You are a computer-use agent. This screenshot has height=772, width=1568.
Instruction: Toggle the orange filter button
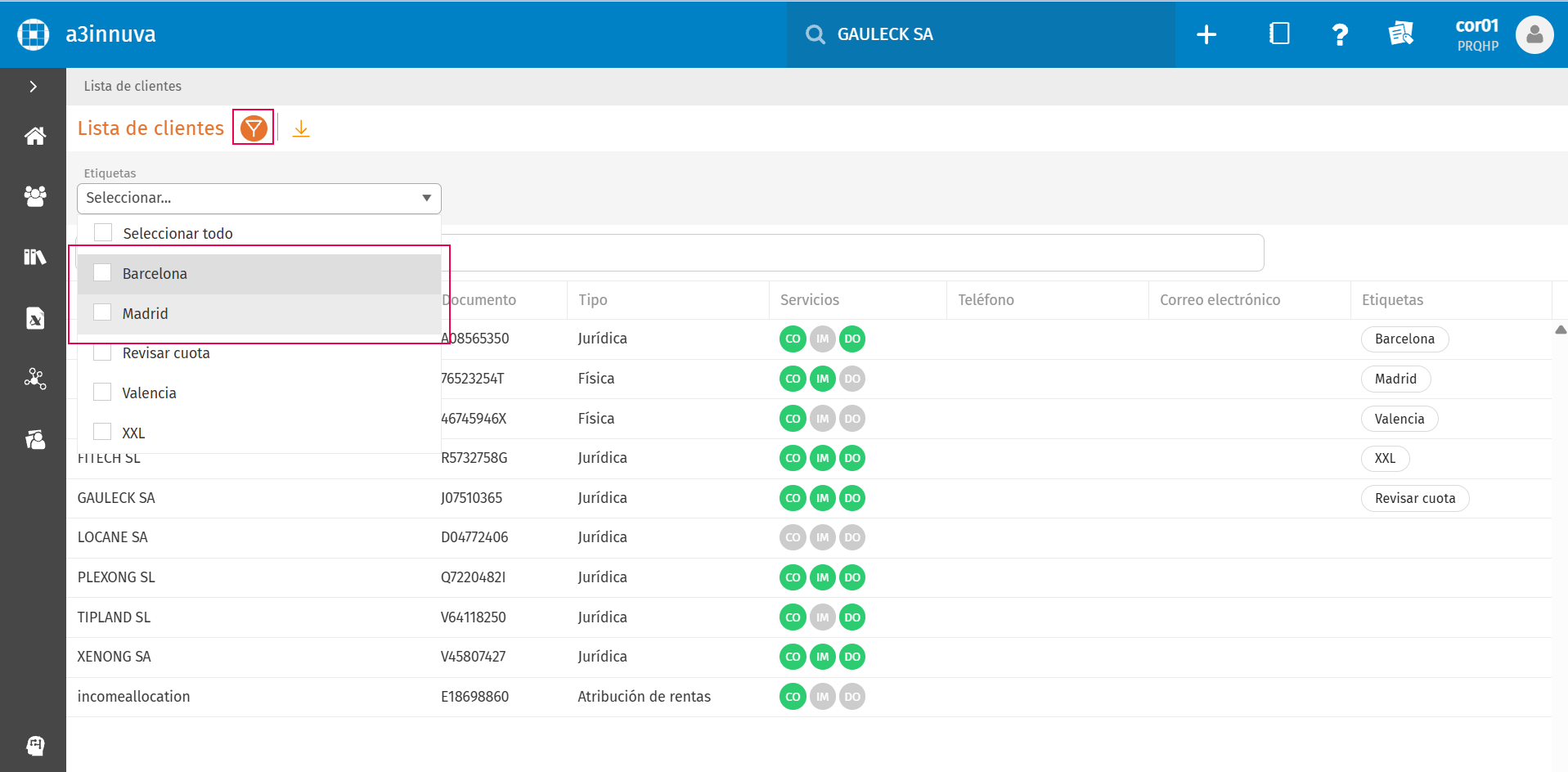pyautogui.click(x=254, y=128)
